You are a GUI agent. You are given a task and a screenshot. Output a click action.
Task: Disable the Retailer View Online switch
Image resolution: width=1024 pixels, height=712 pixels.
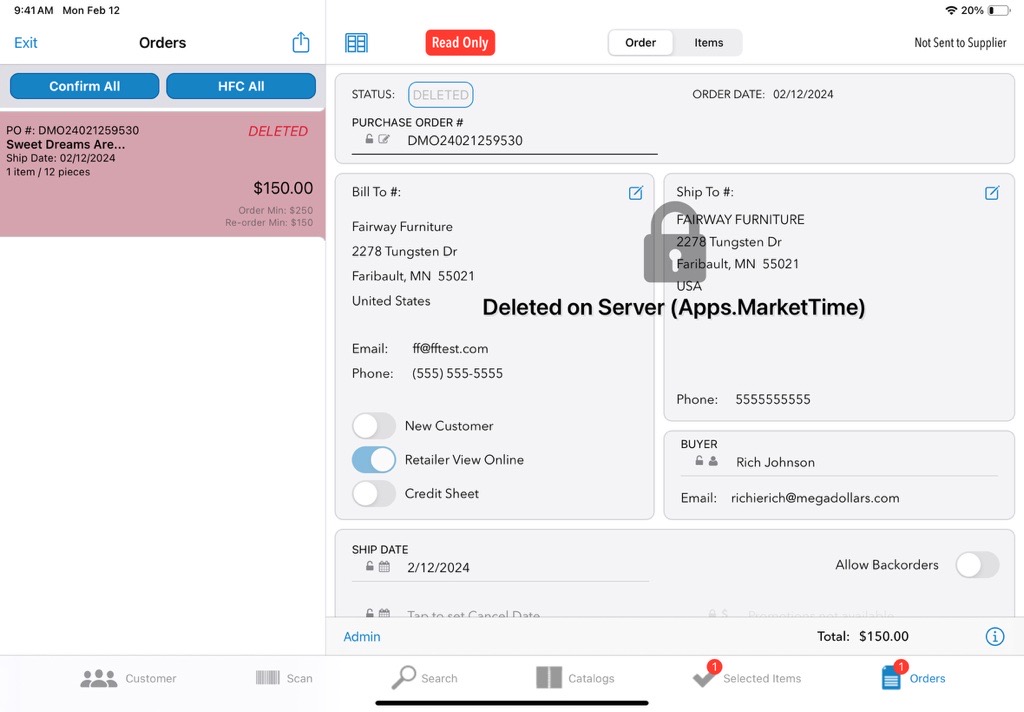click(x=374, y=460)
